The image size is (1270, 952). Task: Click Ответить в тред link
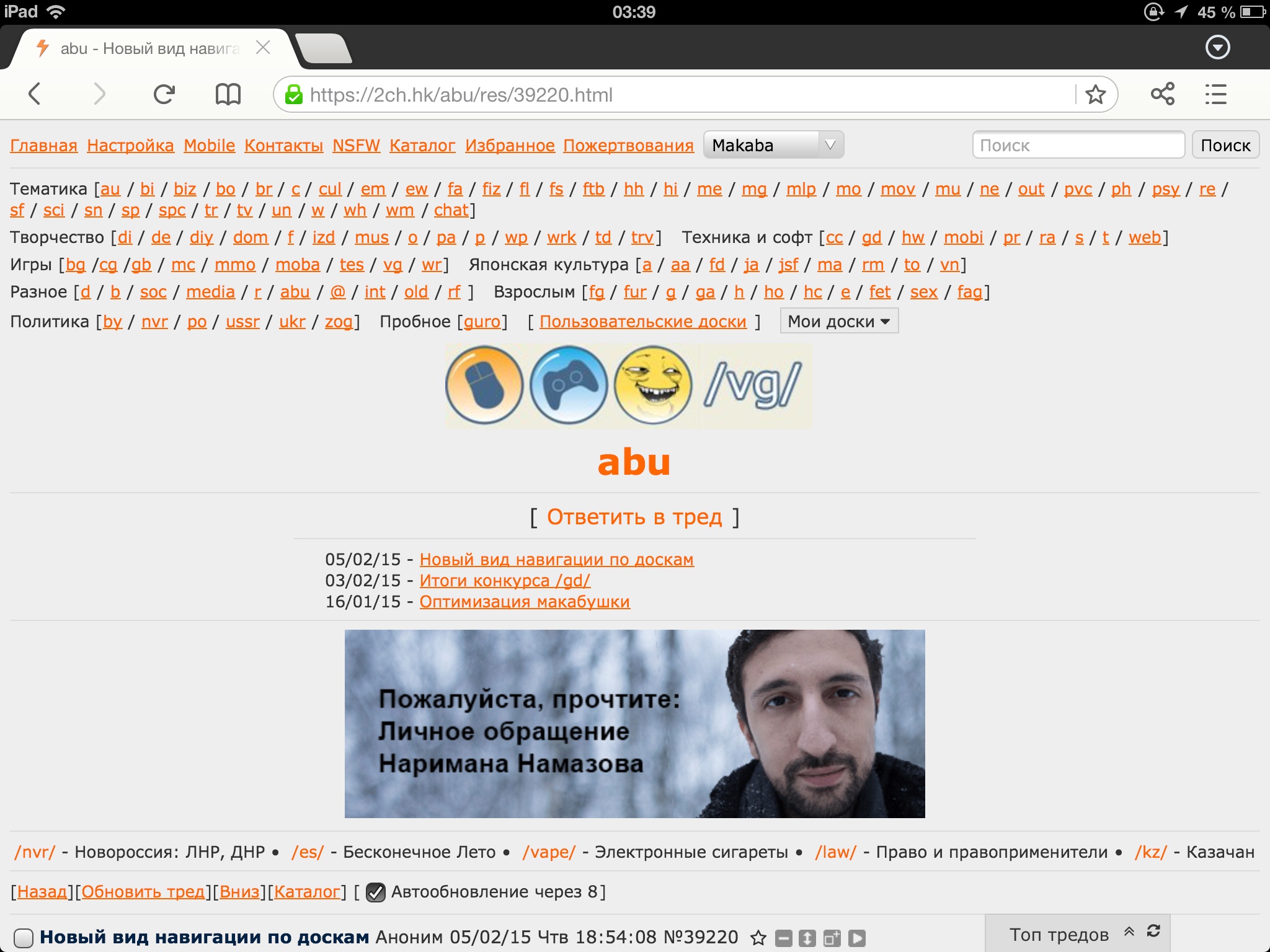pos(634,517)
